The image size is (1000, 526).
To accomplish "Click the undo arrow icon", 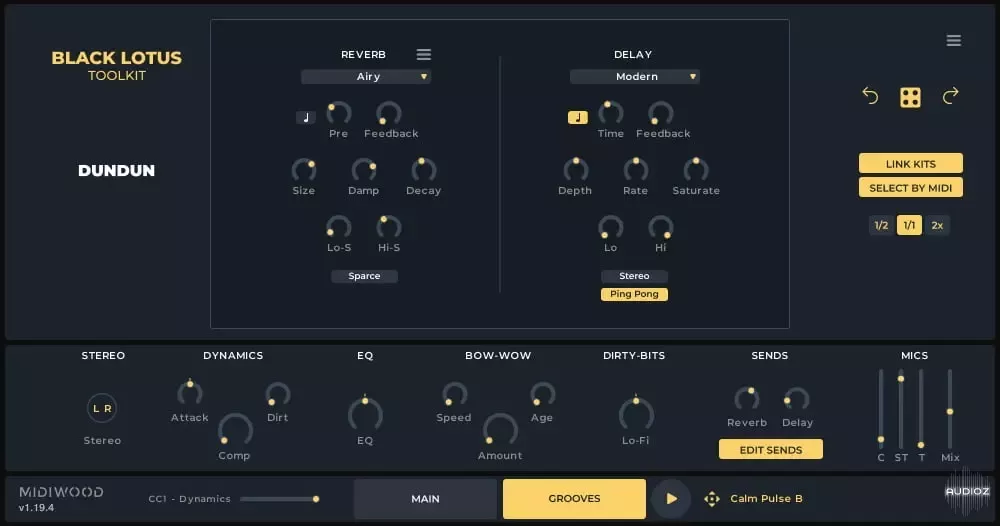I will (x=870, y=97).
